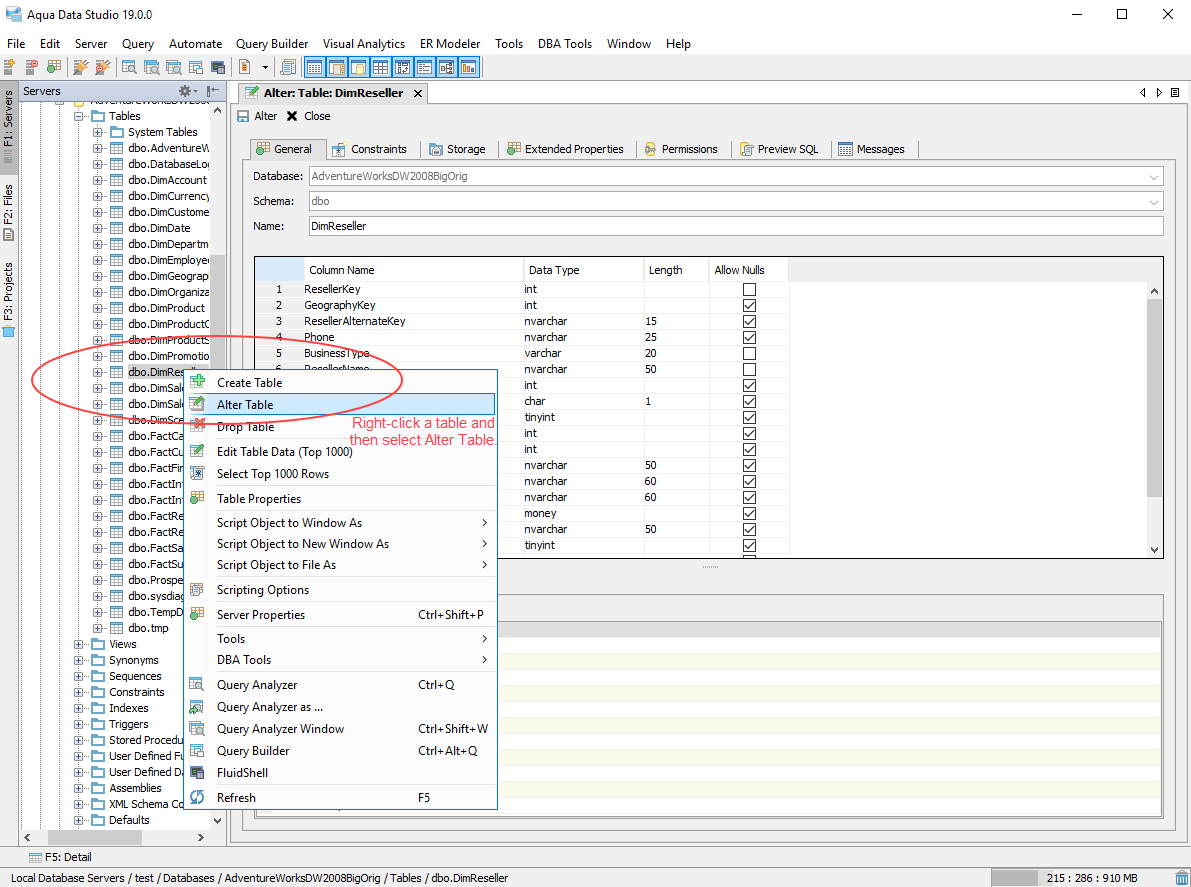Click the diagram layout view toolbar toggle
Image resolution: width=1191 pixels, height=887 pixels.
[x=447, y=67]
